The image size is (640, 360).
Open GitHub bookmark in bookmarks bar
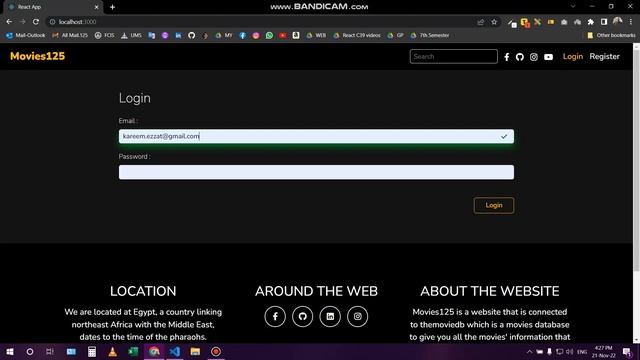pyautogui.click(x=191, y=36)
